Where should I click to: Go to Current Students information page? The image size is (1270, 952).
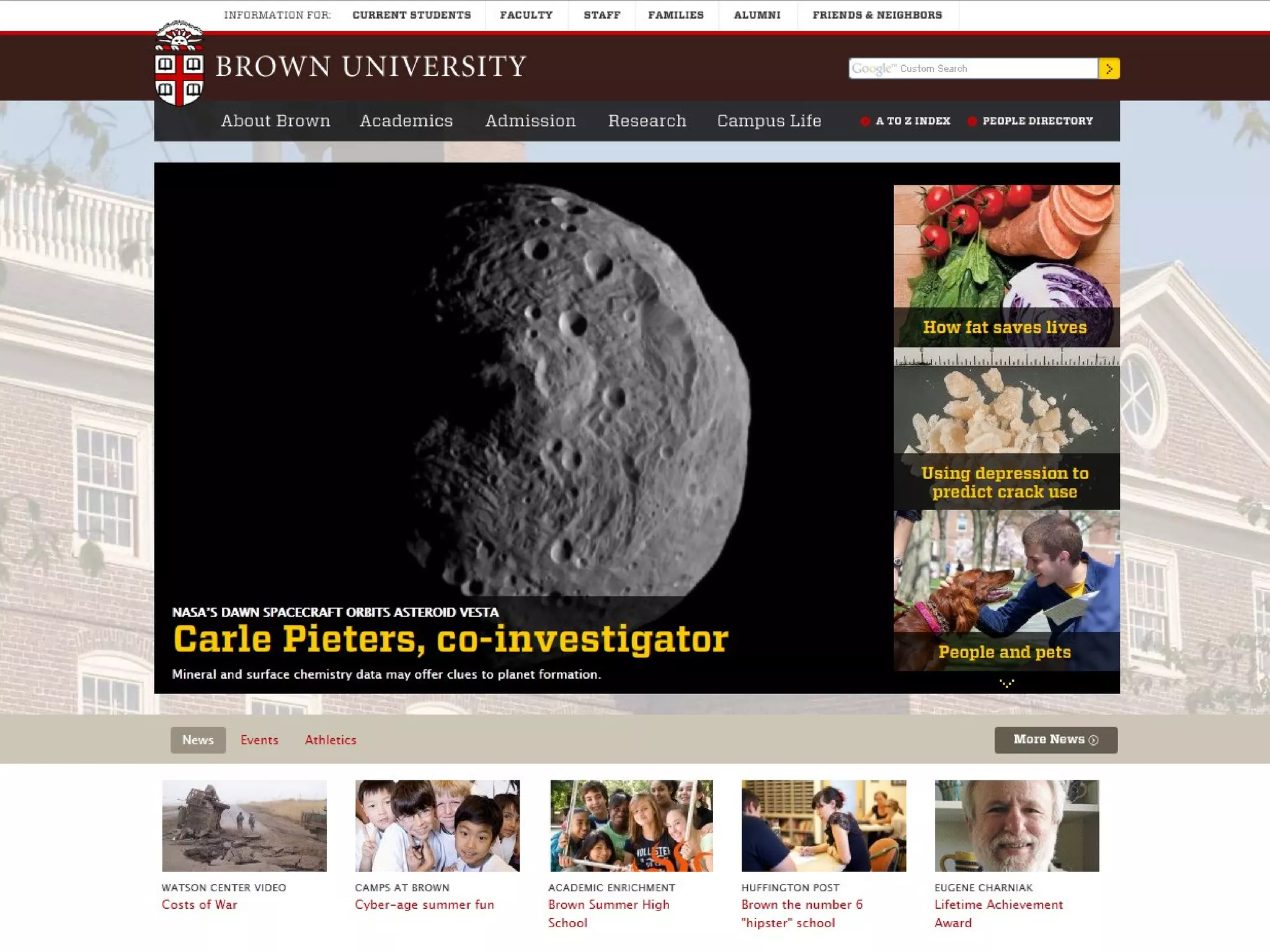[411, 15]
